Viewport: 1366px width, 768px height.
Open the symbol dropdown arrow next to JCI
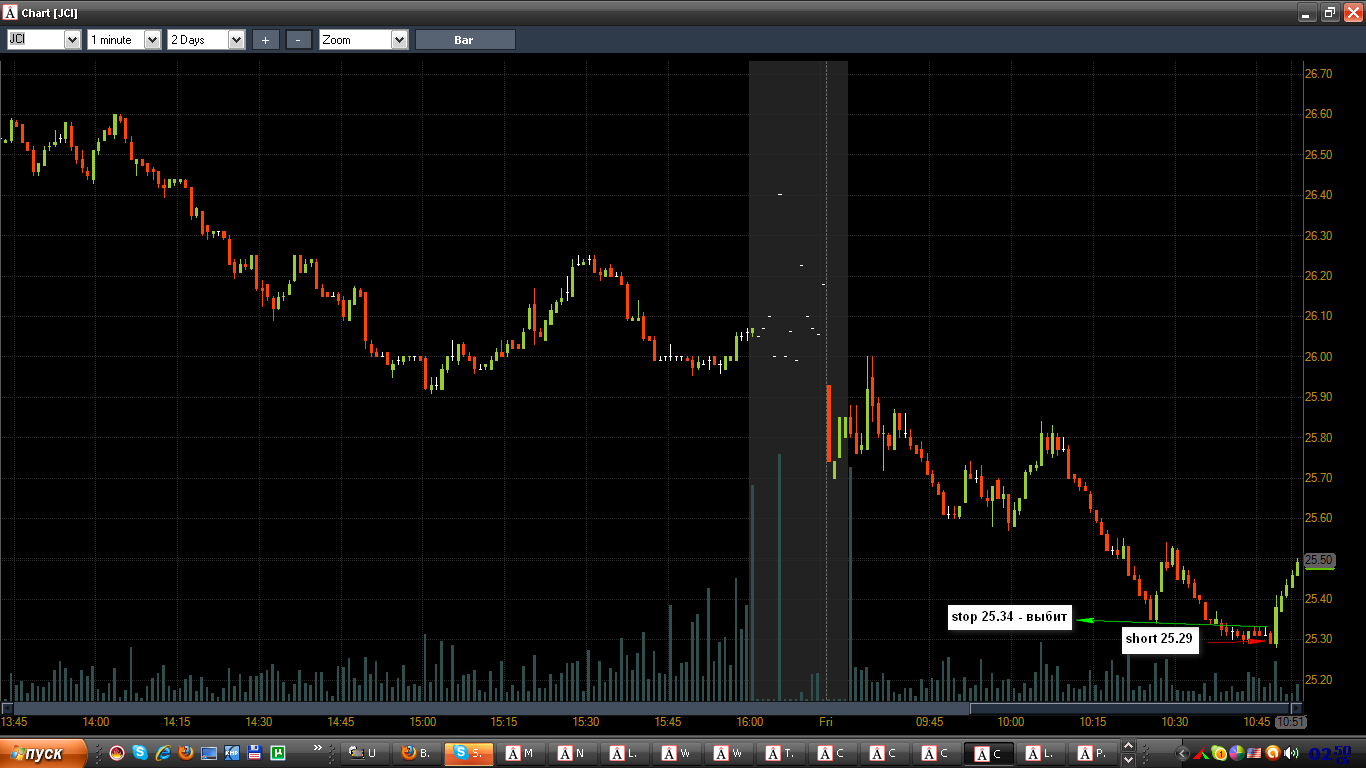[x=72, y=40]
